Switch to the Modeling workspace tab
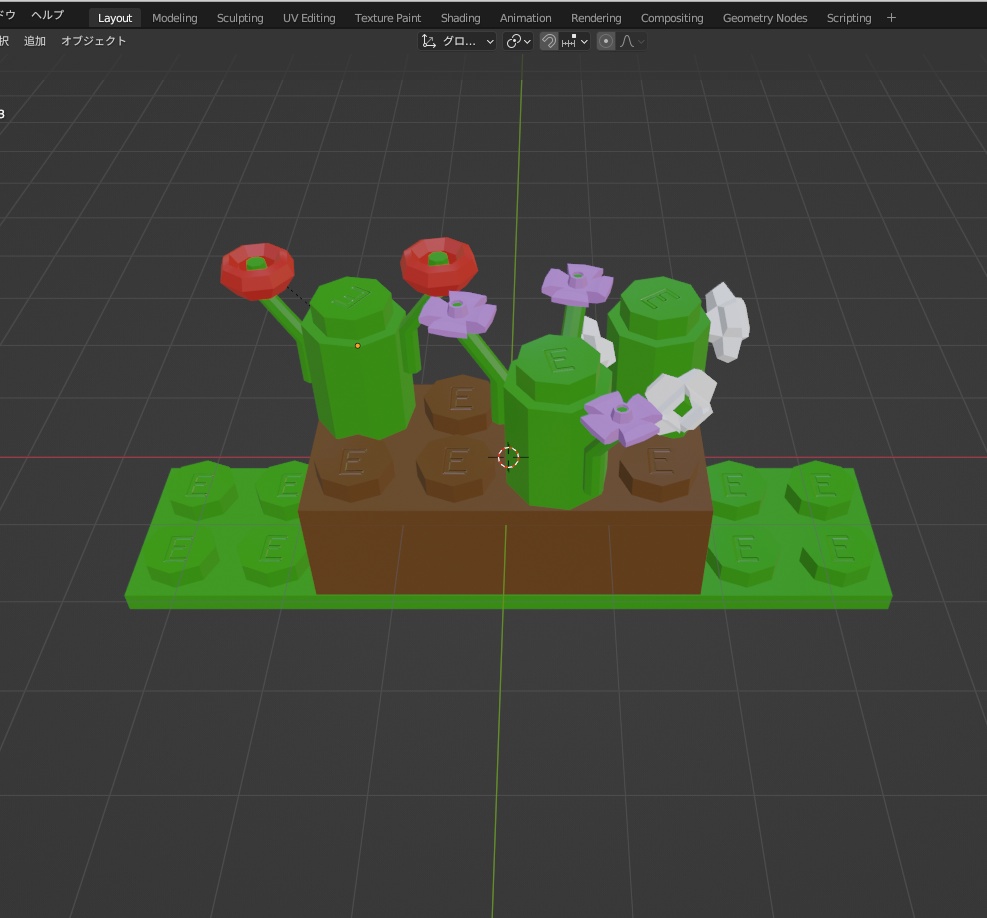The image size is (987, 918). pos(174,18)
